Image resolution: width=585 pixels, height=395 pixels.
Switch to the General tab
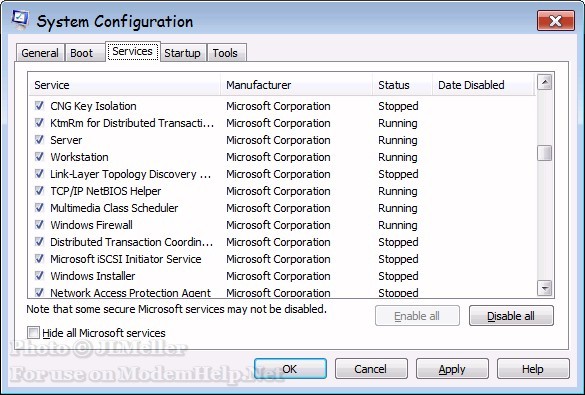tap(40, 53)
